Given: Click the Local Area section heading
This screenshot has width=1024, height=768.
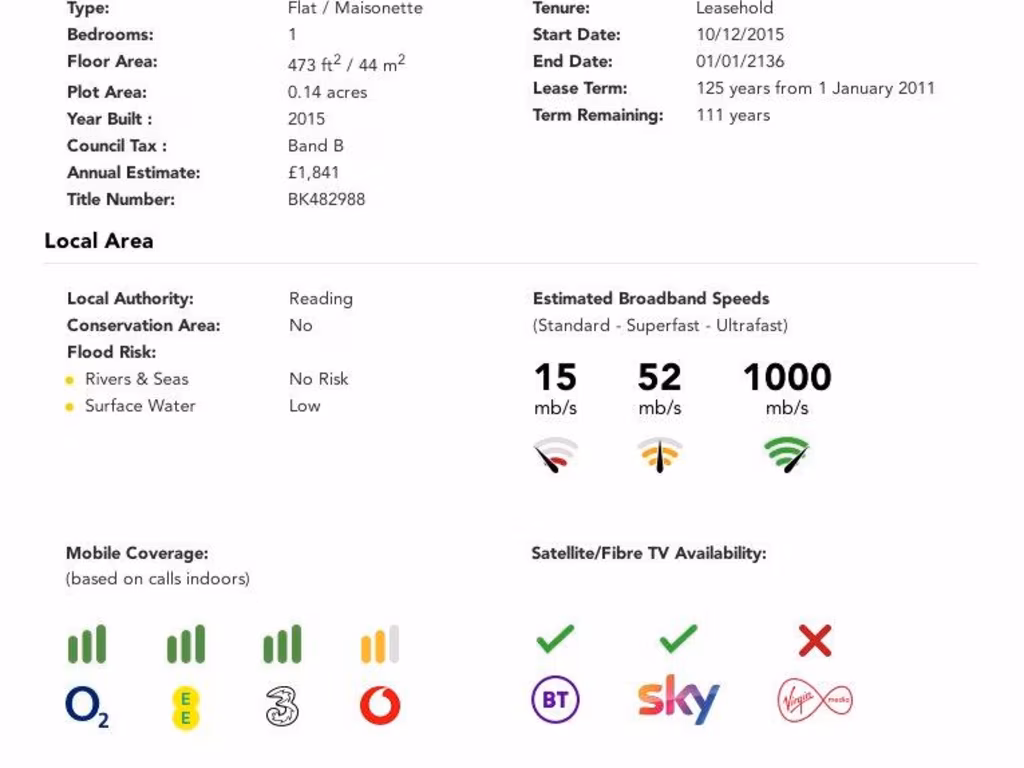Looking at the screenshot, I should [99, 241].
